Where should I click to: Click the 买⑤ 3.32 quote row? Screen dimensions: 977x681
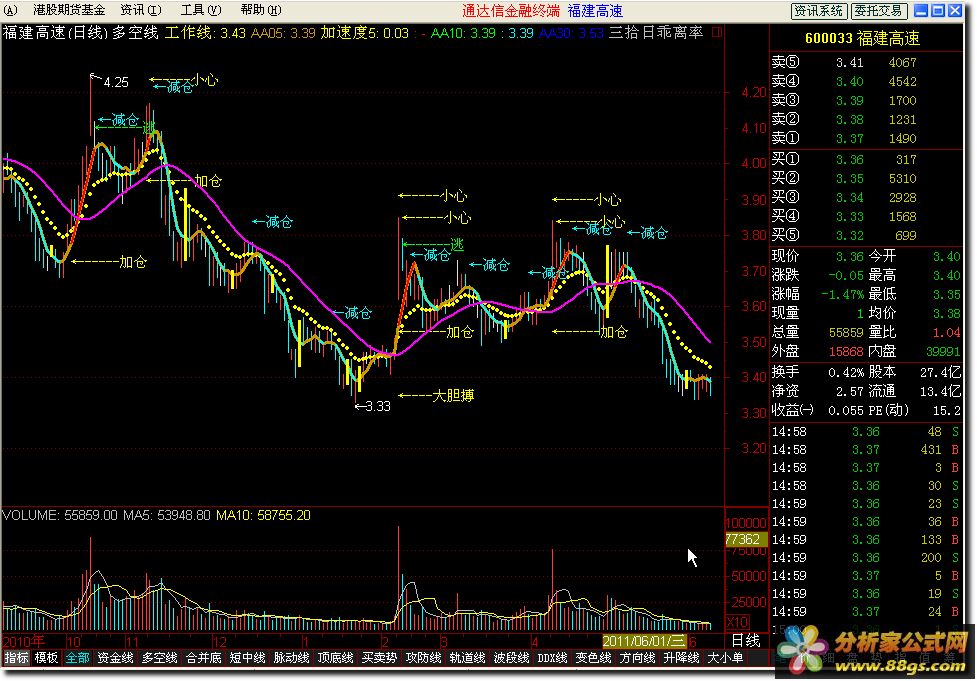[x=867, y=236]
